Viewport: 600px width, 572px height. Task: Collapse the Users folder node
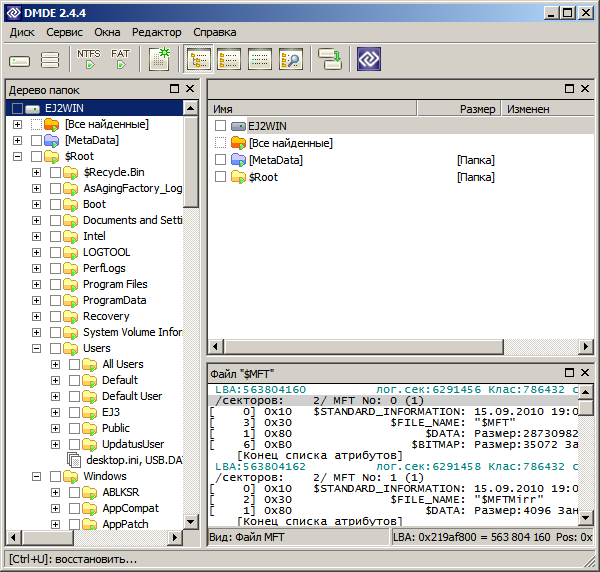[x=37, y=348]
